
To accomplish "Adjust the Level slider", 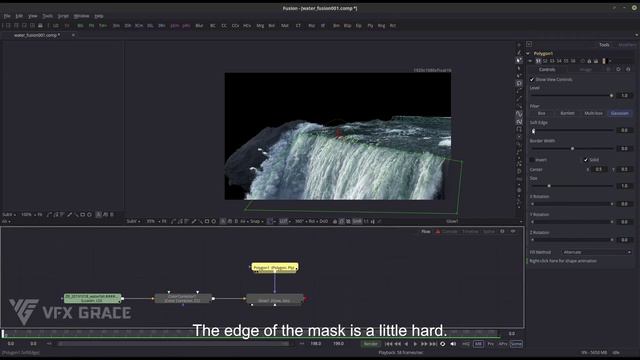I will (571, 96).
